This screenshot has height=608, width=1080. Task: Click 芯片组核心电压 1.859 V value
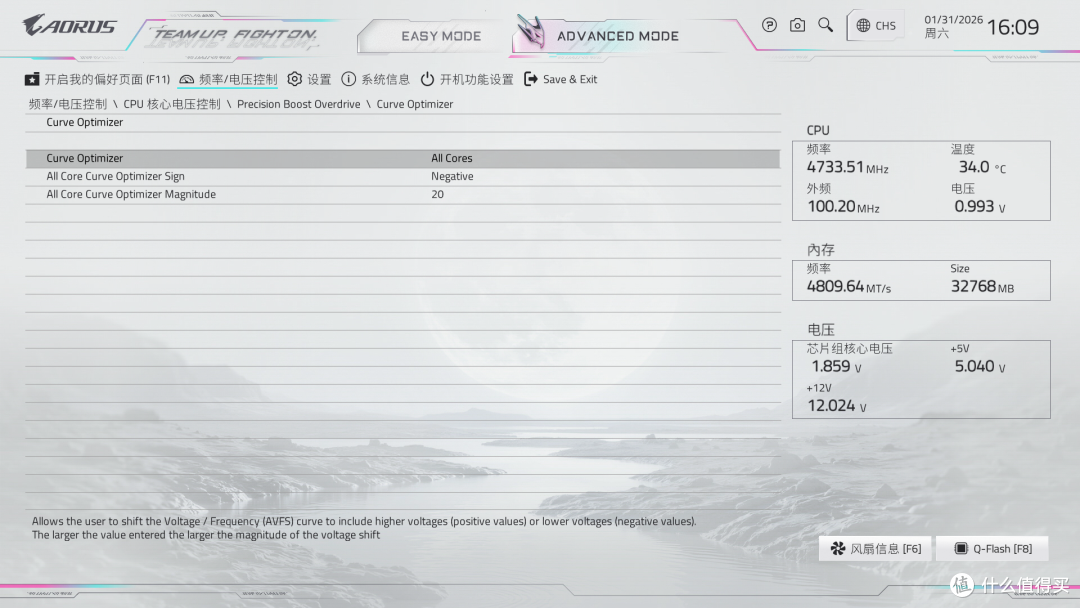point(836,366)
